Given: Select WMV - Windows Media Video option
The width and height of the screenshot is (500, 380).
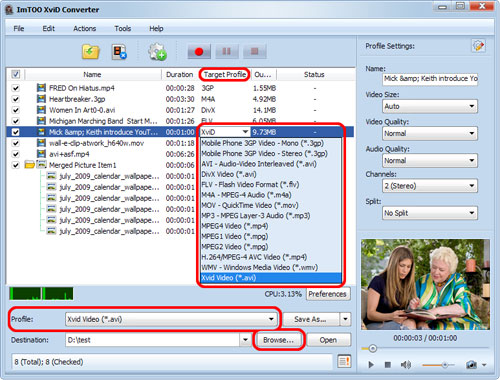Looking at the screenshot, I should point(271,267).
